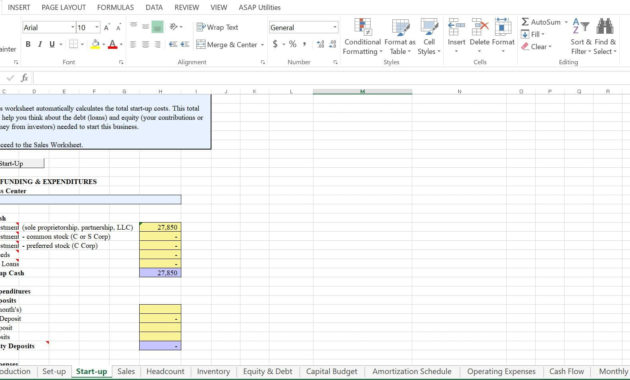Open the Fill menu

(x=533, y=34)
